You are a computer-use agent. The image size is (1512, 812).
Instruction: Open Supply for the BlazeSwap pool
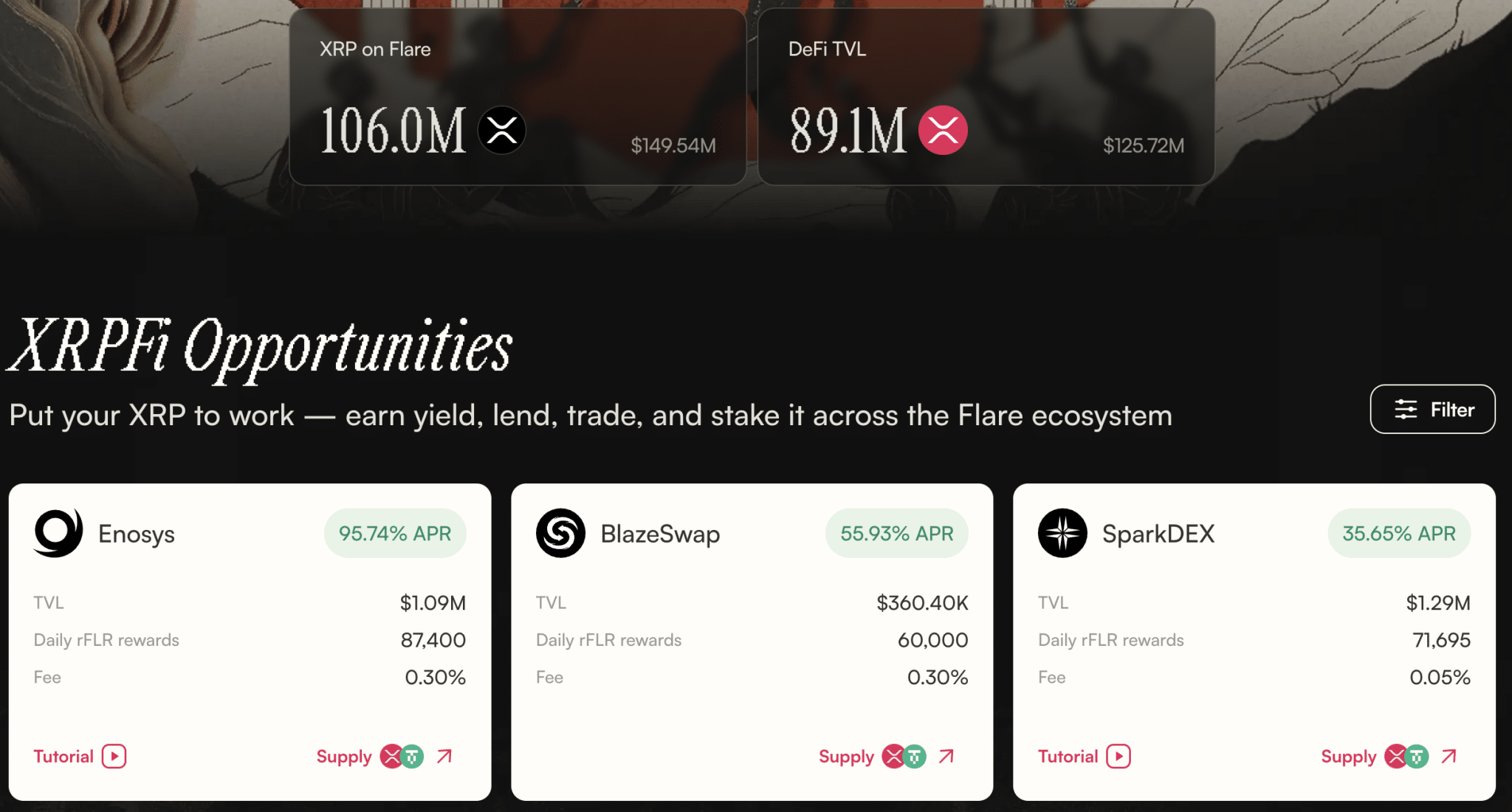tap(845, 756)
